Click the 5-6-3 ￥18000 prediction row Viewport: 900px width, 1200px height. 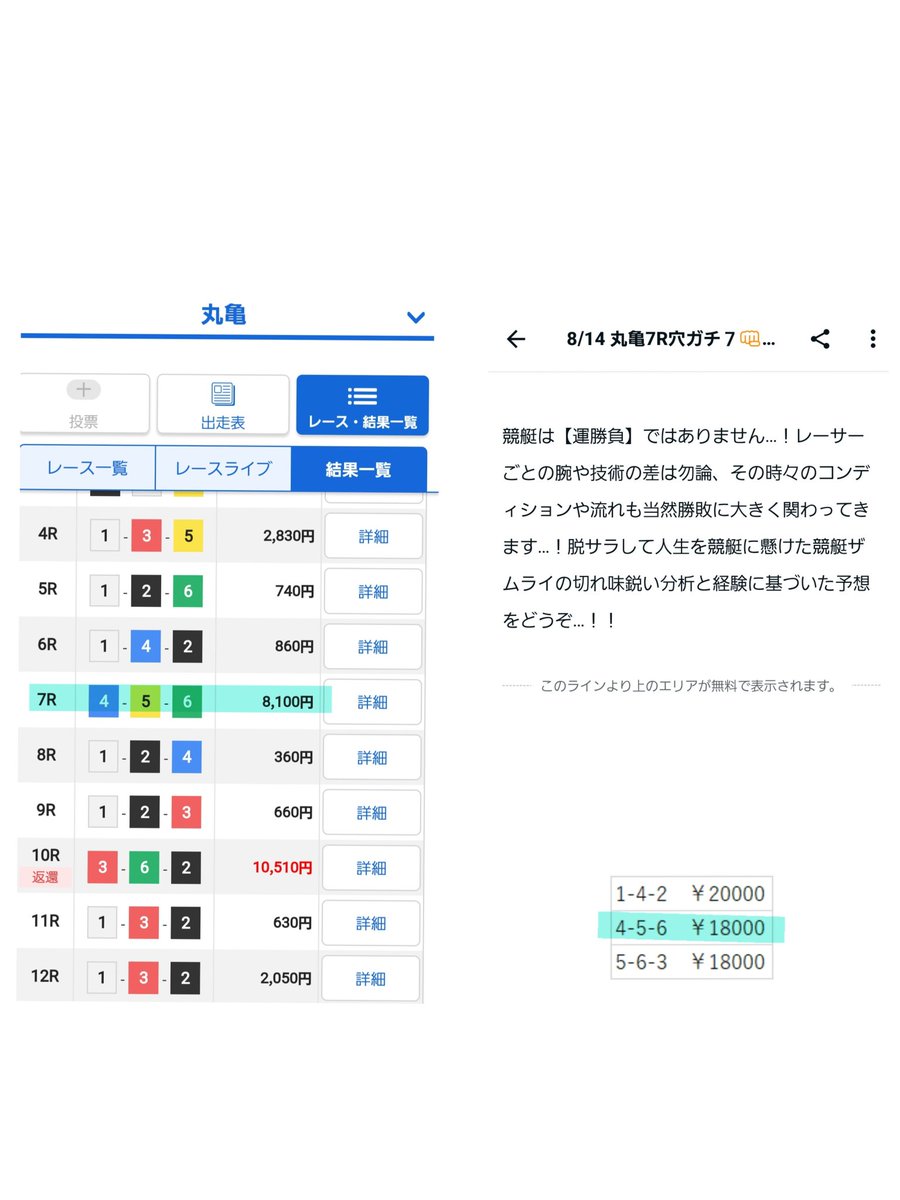point(691,962)
